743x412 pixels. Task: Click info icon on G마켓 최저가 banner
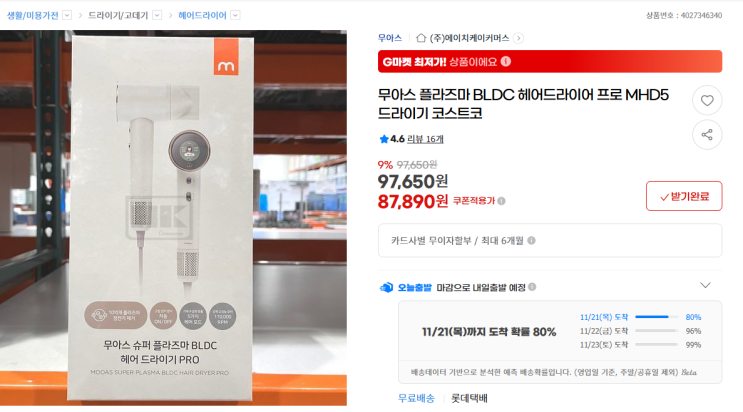506,62
